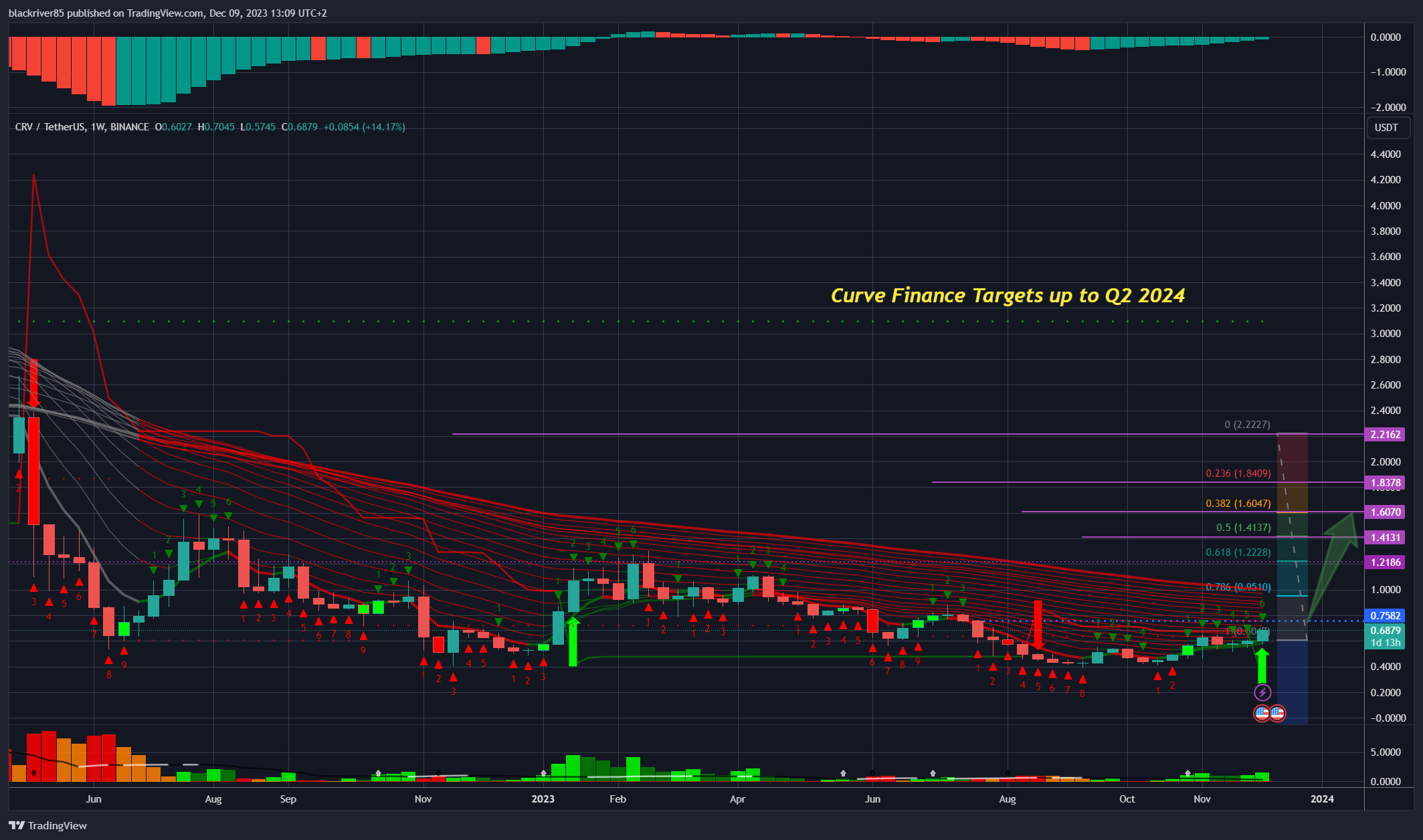Click the 2.0000 price scale value
Viewport: 1423px width, 840px height.
pyautogui.click(x=1386, y=462)
